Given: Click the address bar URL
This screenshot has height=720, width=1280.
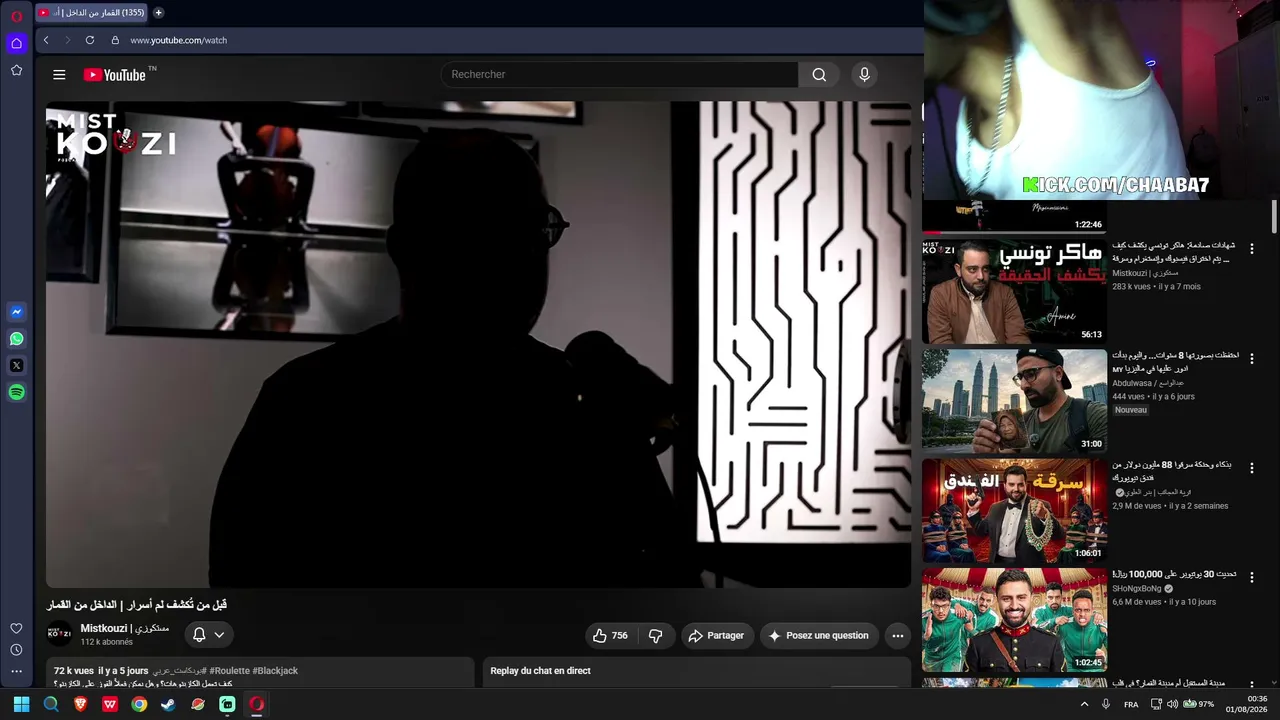Looking at the screenshot, I should coord(179,40).
